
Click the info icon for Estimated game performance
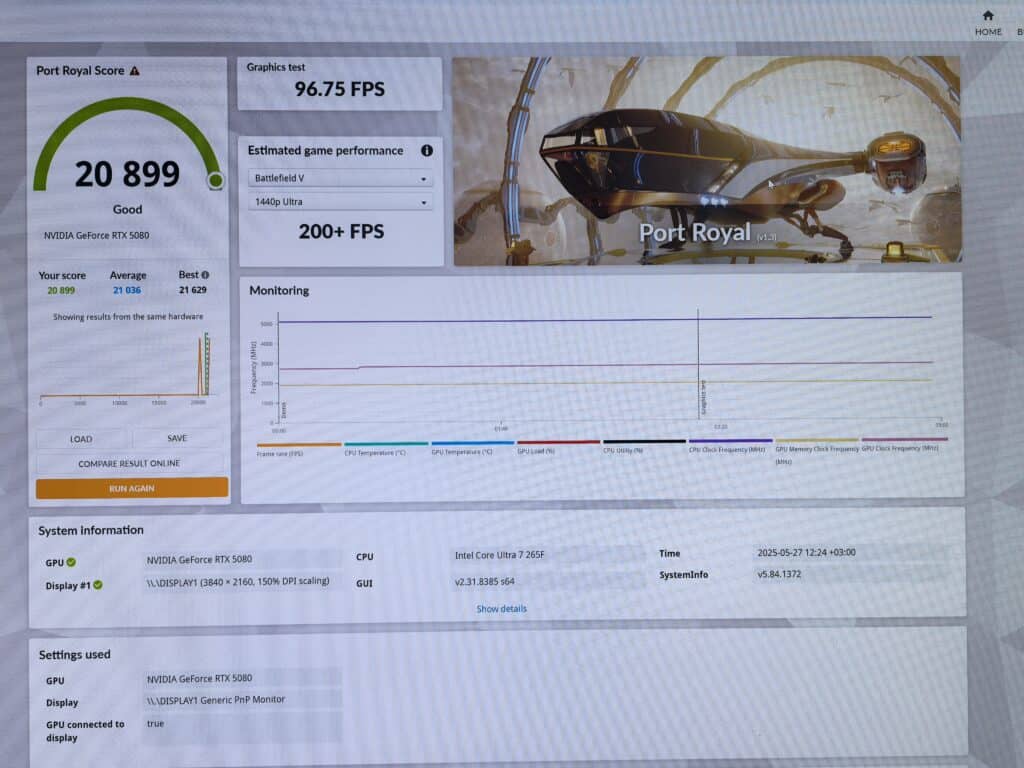coord(426,150)
